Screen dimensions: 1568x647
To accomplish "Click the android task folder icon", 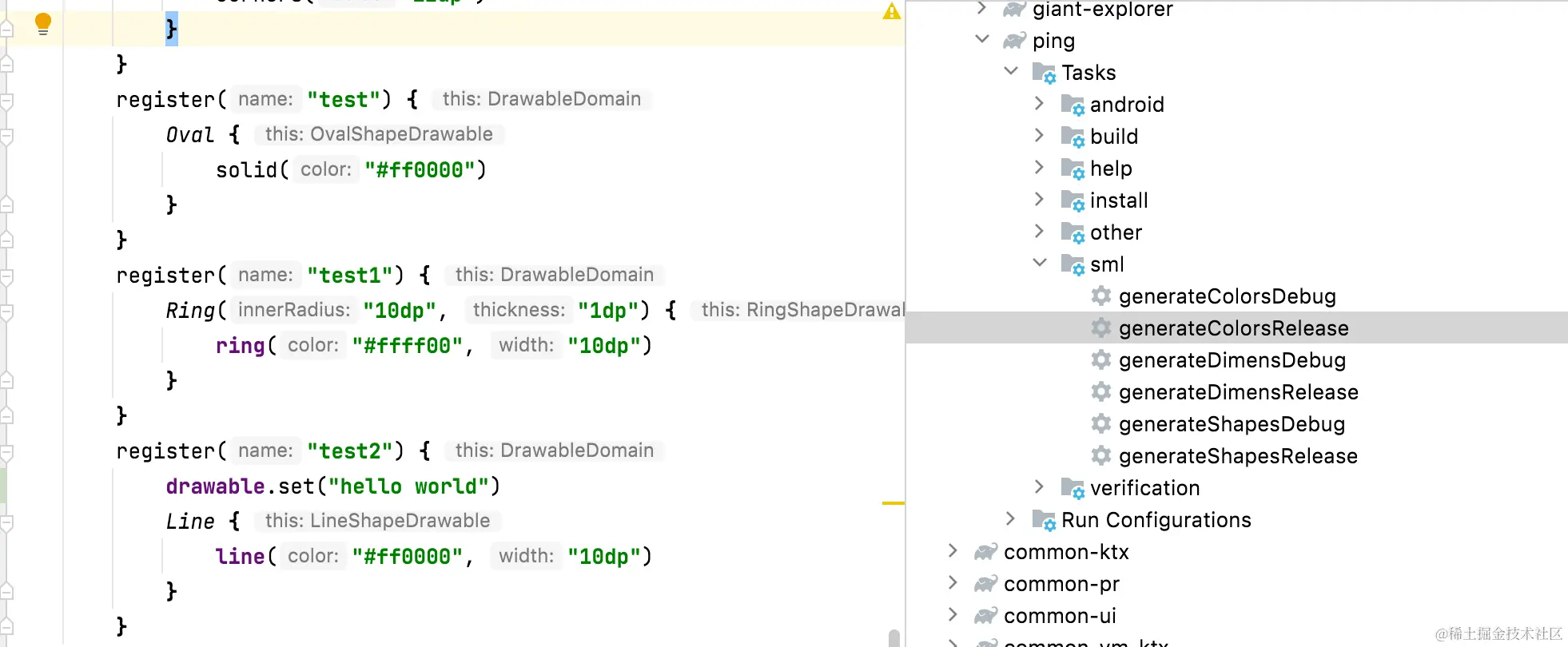I will point(1073,105).
